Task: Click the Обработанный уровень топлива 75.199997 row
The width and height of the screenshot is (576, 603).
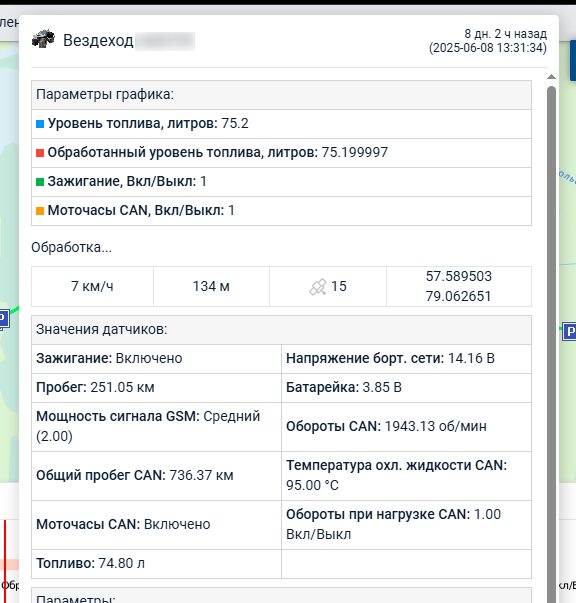Action: point(281,153)
